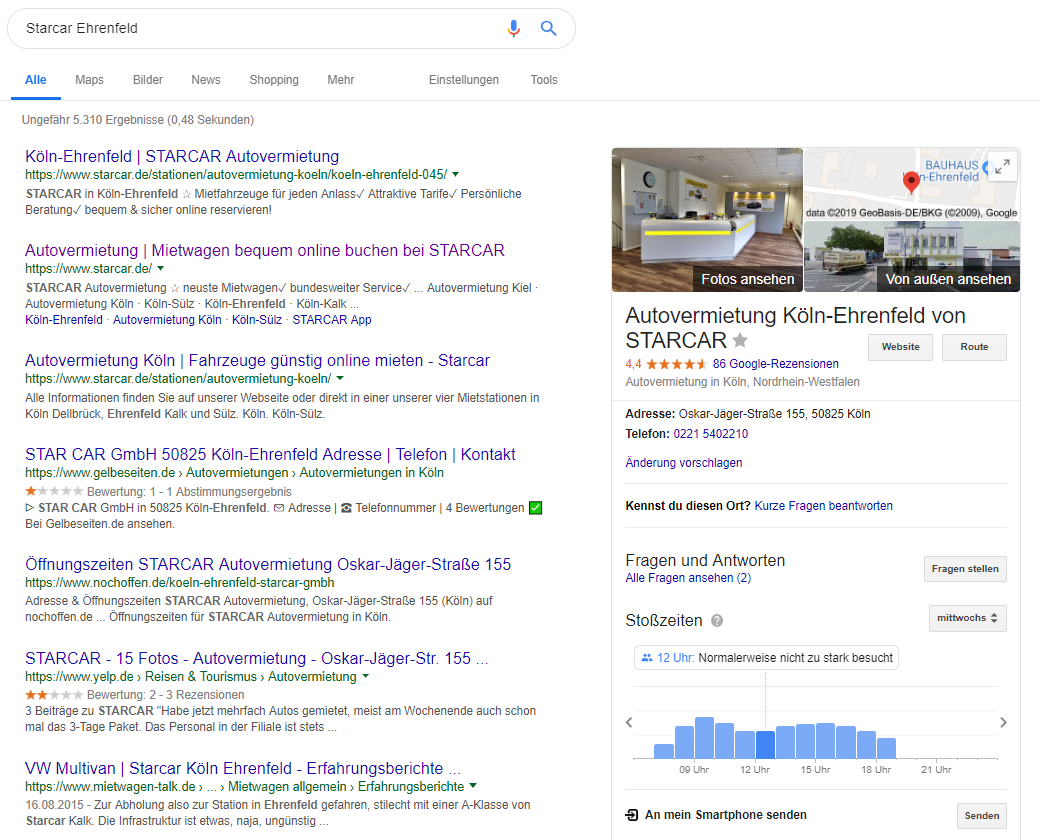The width and height of the screenshot is (1040, 840).
Task: Click the Senden button
Action: click(x=982, y=815)
